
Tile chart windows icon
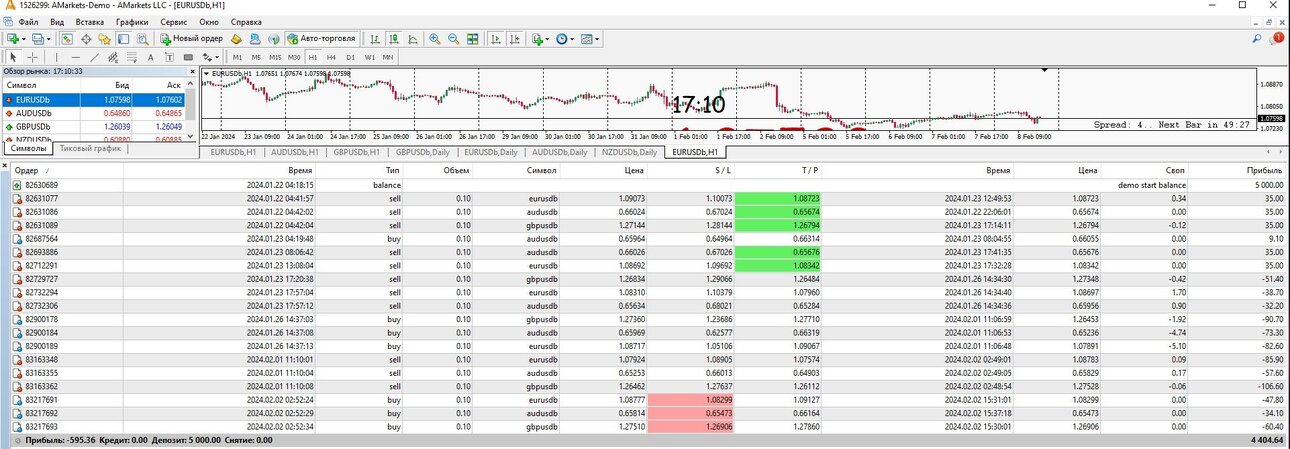pos(472,39)
